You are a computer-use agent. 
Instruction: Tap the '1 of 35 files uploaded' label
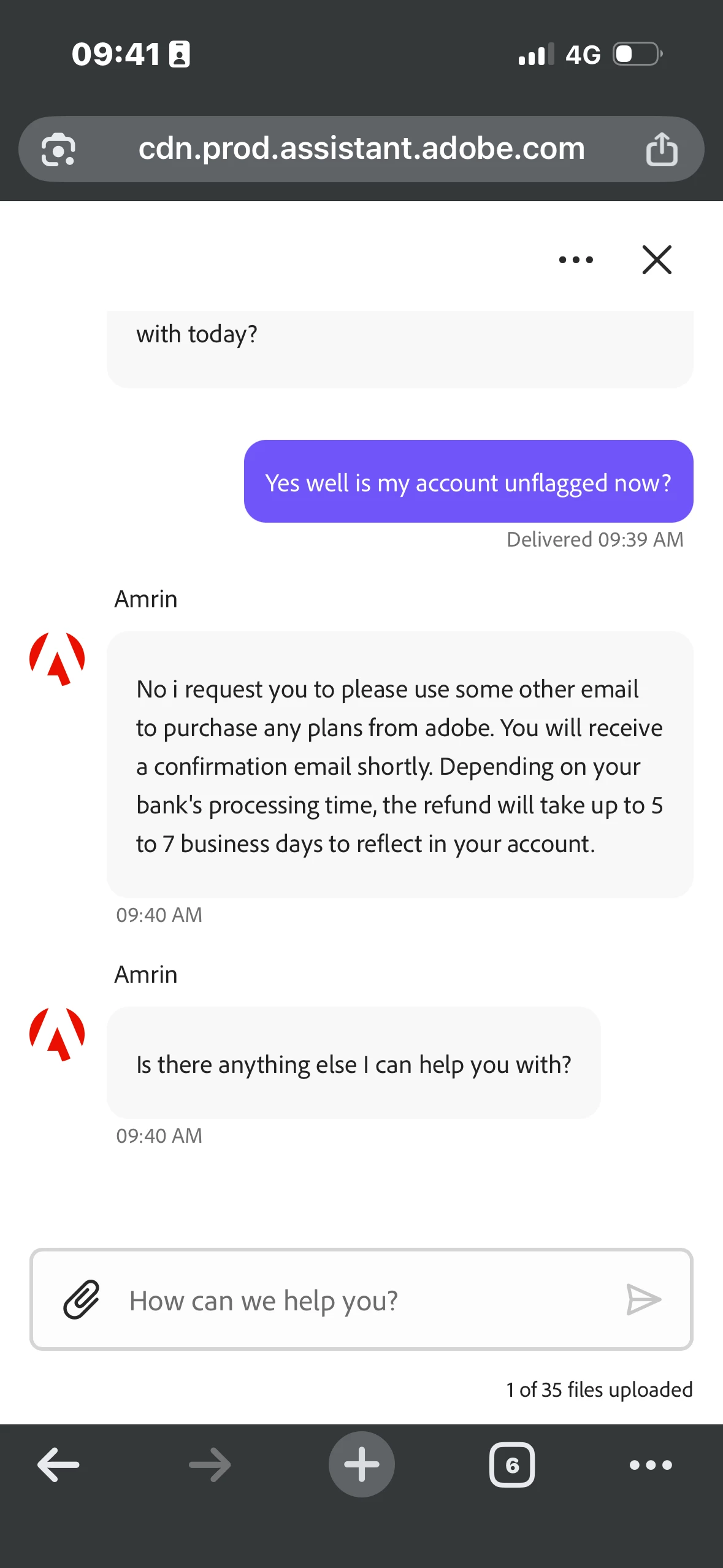599,1389
